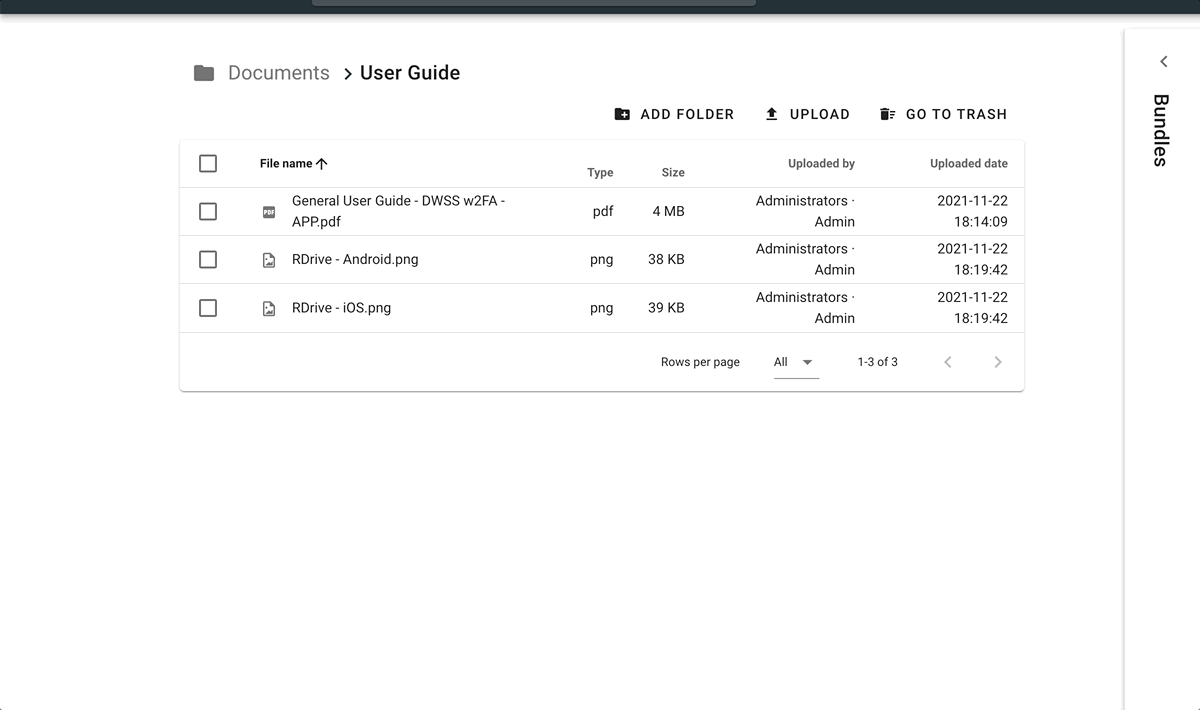Check the checkbox next to RDrive - iOS.png
The image size is (1200, 710).
[207, 308]
